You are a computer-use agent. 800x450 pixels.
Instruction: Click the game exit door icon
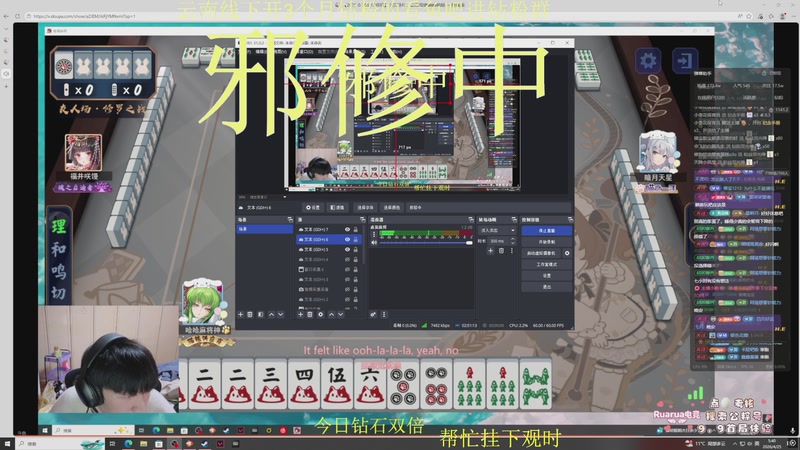pos(685,61)
